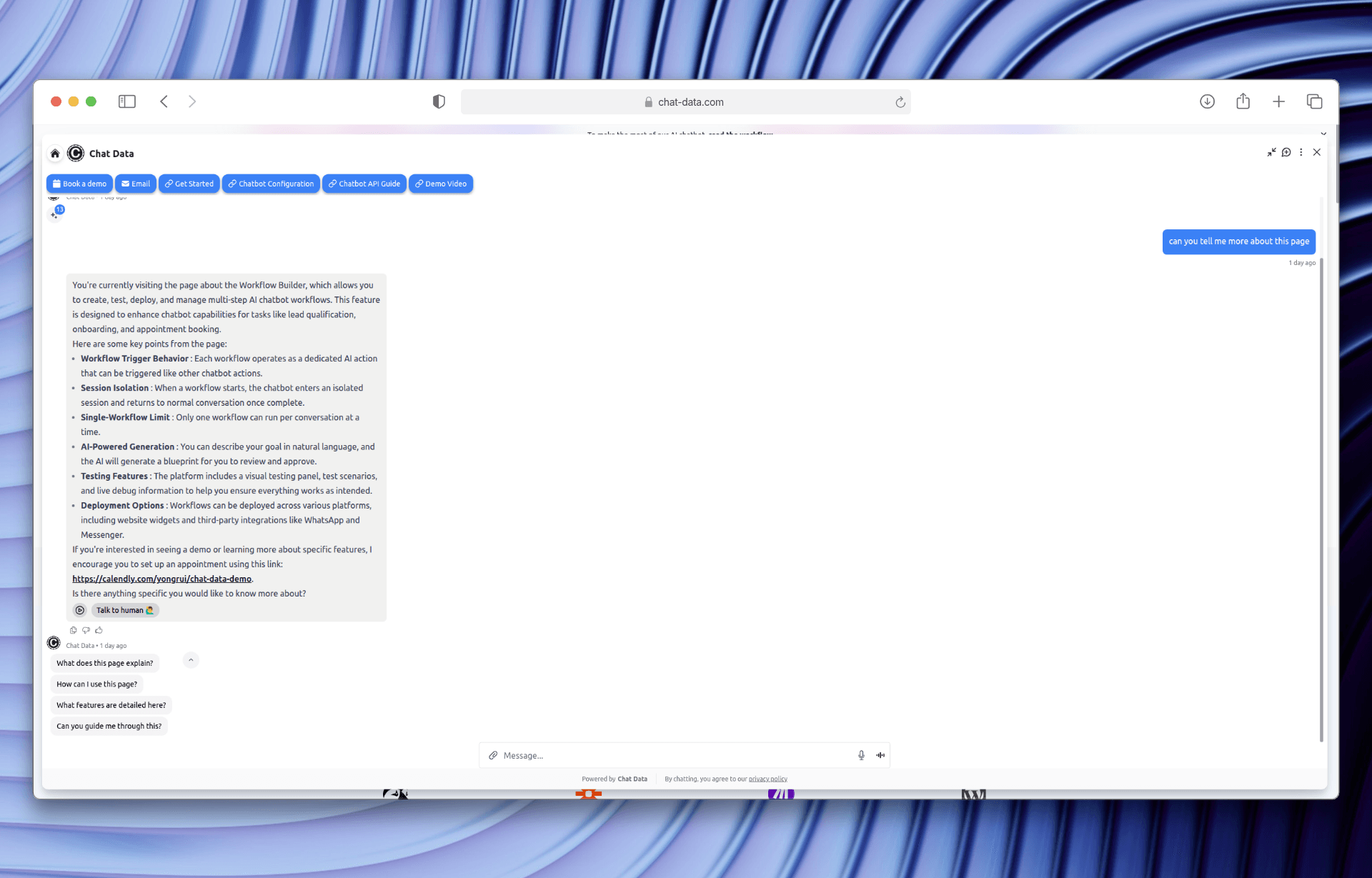
Task: Toggle the Safari sidebar panel
Action: point(127,101)
